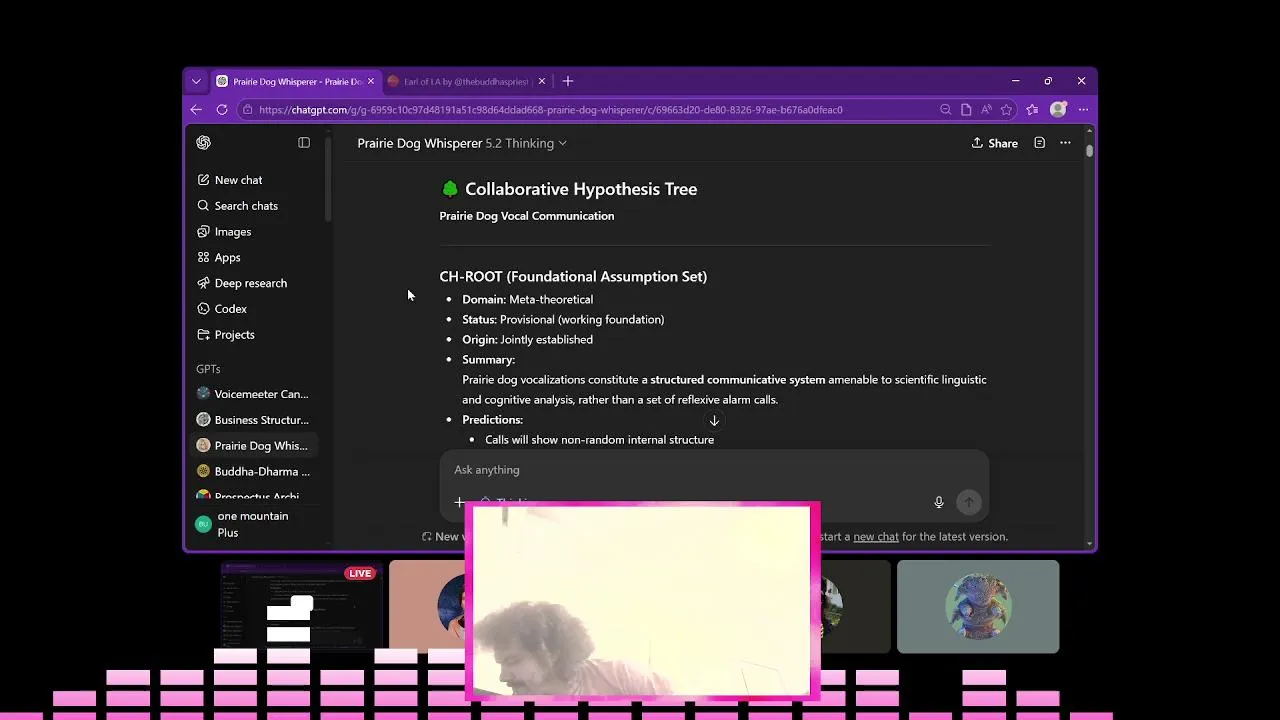The width and height of the screenshot is (1280, 720).
Task: Click the microphone dictation icon
Action: point(939,502)
